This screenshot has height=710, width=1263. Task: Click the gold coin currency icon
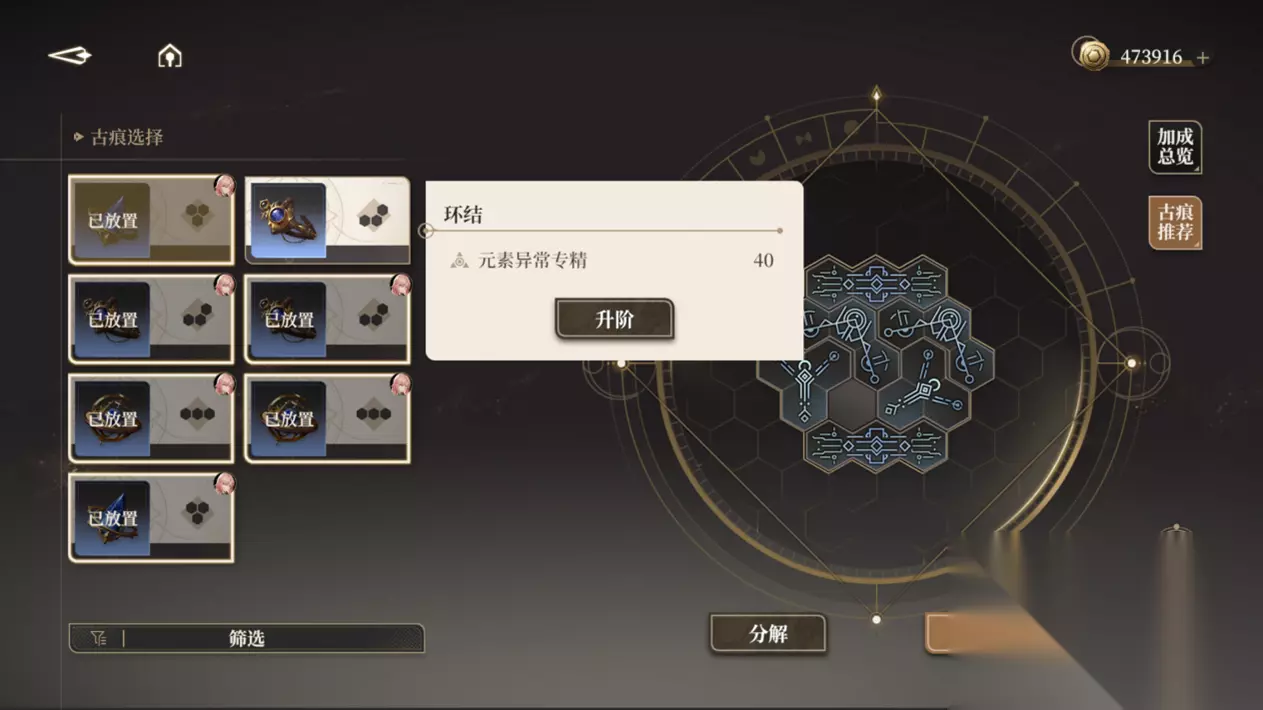1092,55
